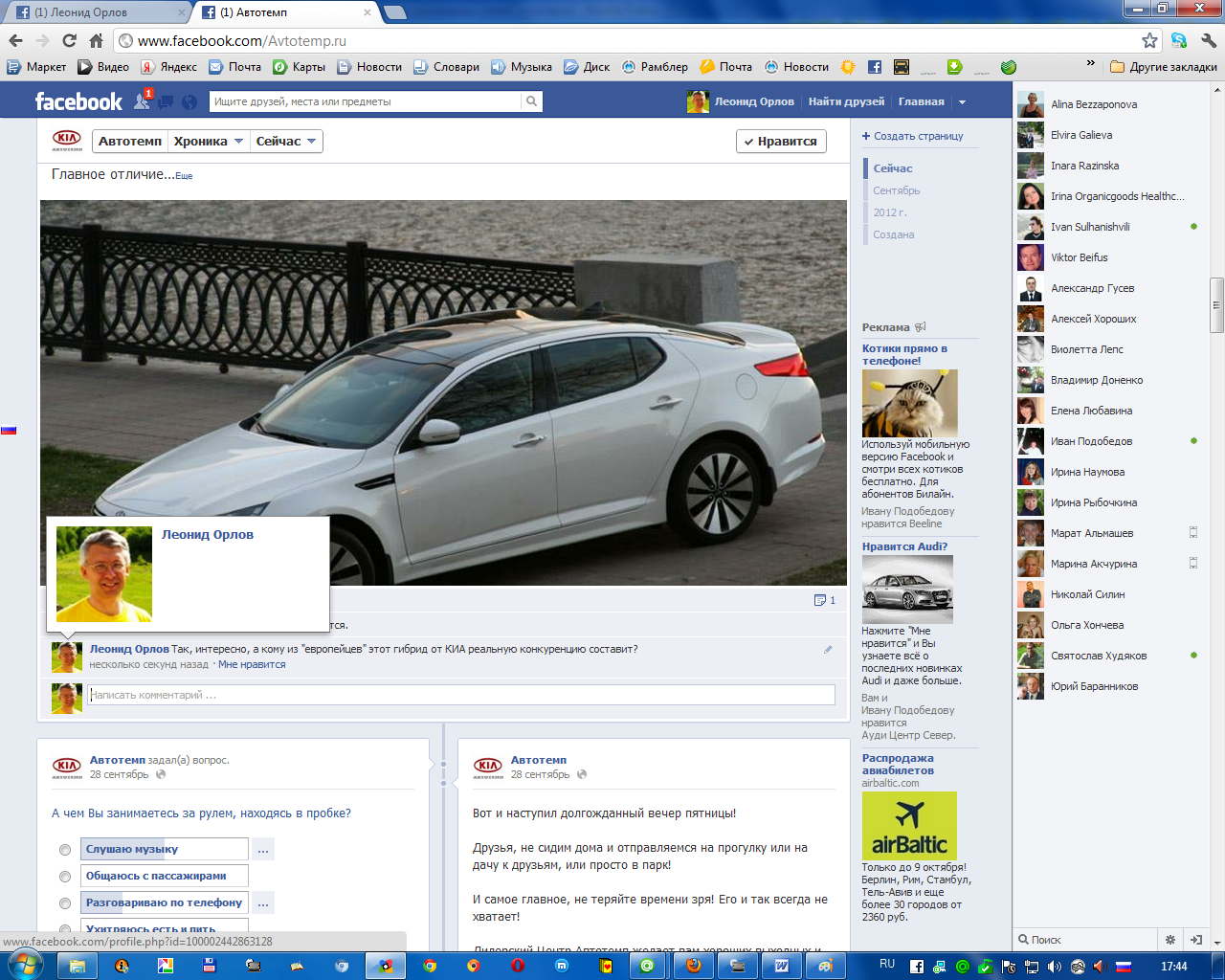This screenshot has height=980, width=1225.
Task: Click Автотемп page name button
Action: 130,142
